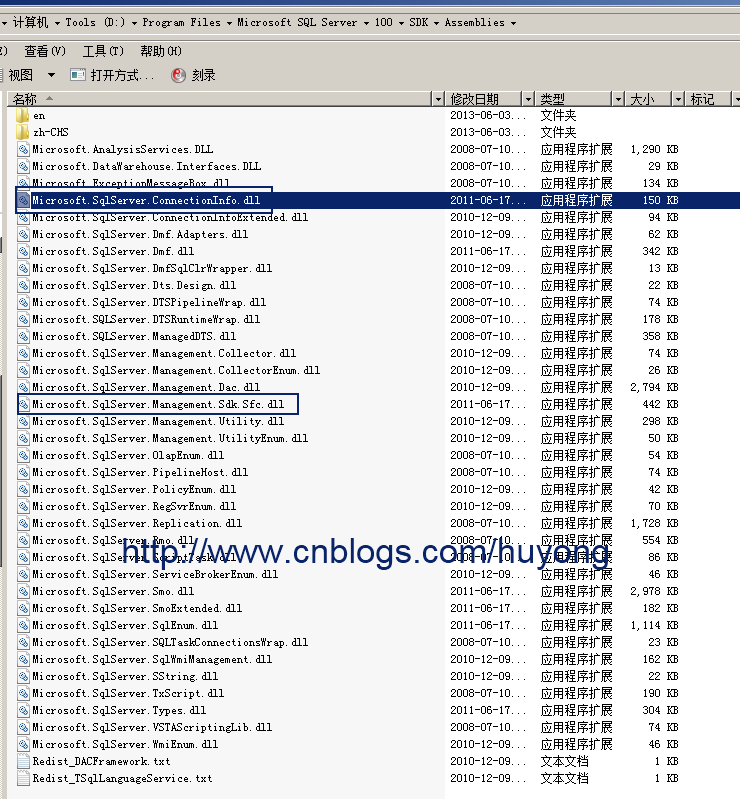Select Microsoft.SqlServer.PolicyEnum.dll file name
Screen dimensions: 740x799
point(134,489)
